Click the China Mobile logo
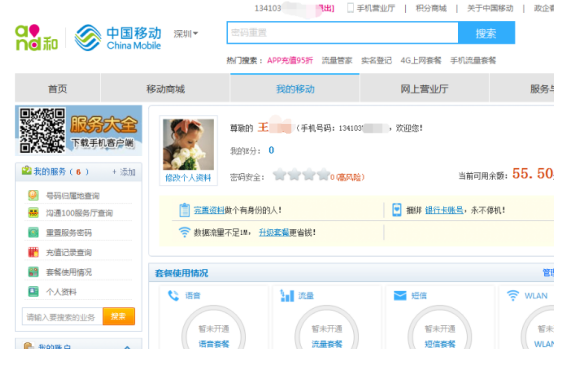Screen dimensions: 570x381 [118, 38]
